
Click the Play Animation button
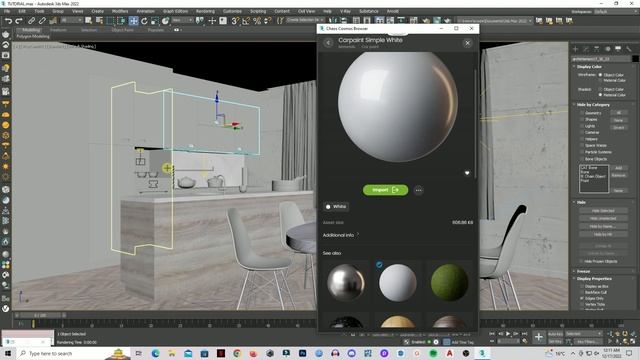508,334
